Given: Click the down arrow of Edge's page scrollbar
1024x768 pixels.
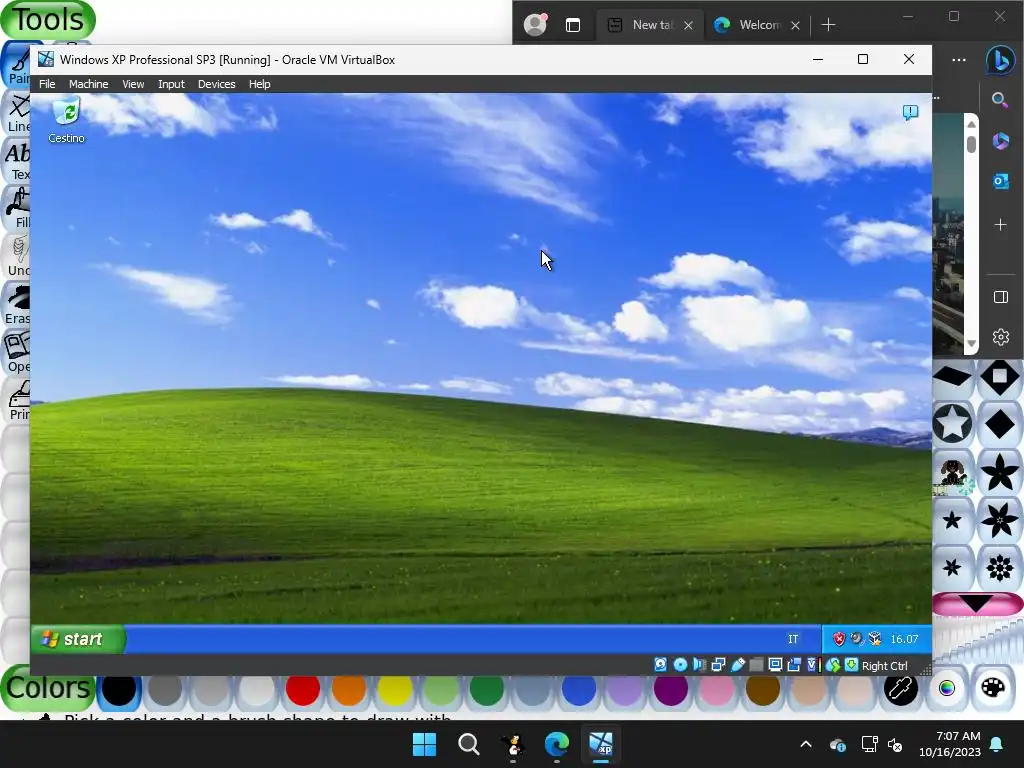Looking at the screenshot, I should coord(971,344).
